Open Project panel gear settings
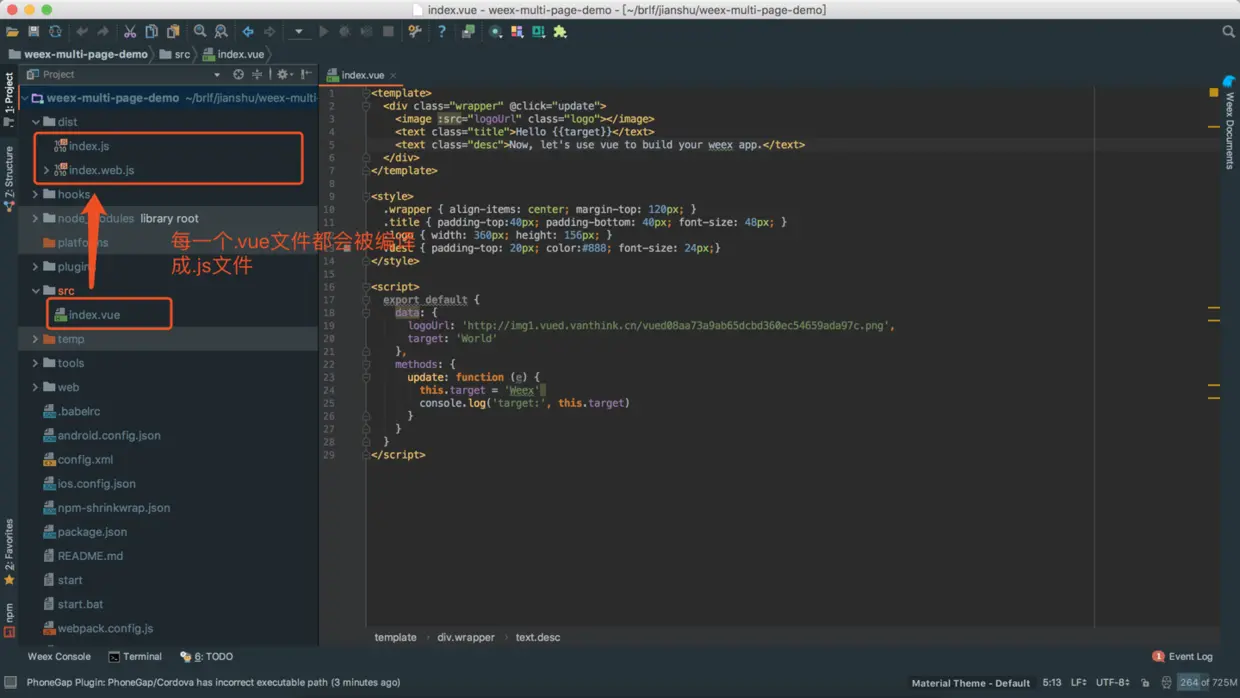 283,74
